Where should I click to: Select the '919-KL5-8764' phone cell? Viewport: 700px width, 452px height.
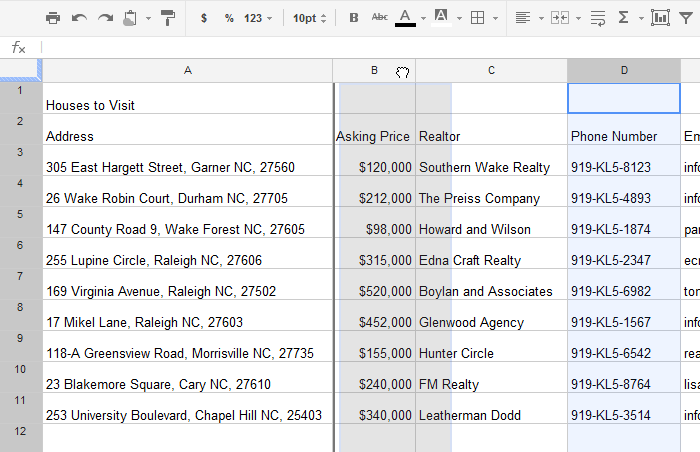pos(624,377)
